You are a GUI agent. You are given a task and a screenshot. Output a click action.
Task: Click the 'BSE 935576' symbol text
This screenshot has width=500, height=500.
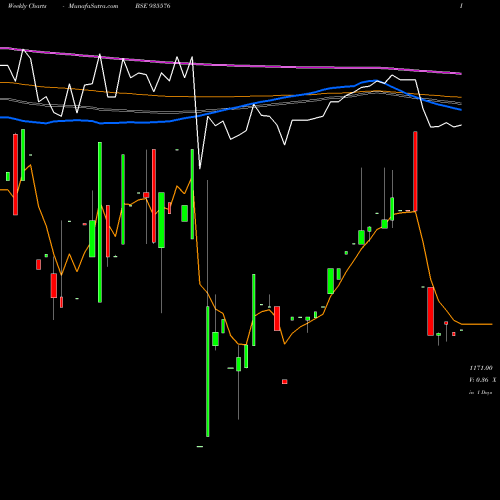click(153, 6)
